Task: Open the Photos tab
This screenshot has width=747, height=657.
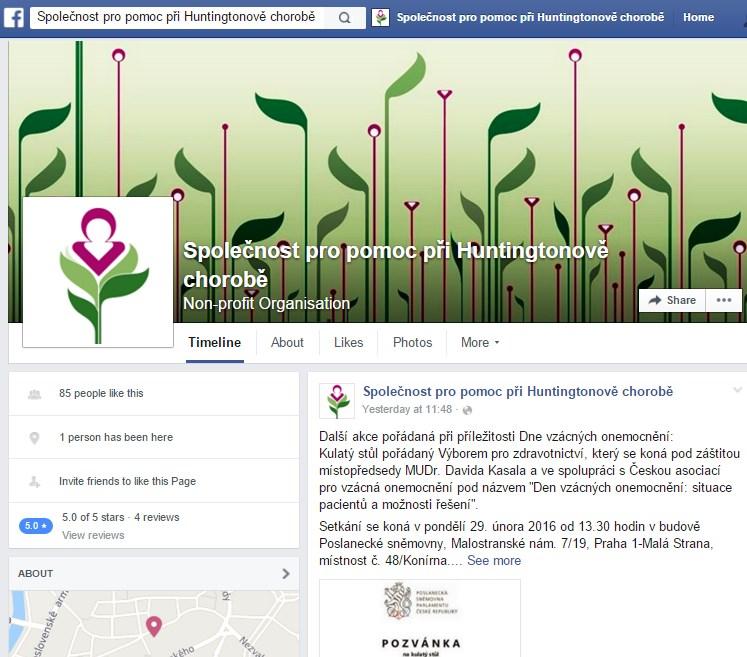Action: click(x=413, y=343)
